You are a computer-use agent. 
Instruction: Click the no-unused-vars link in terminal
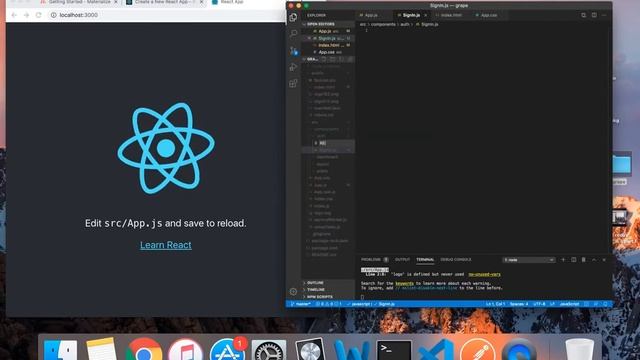tap(484, 274)
